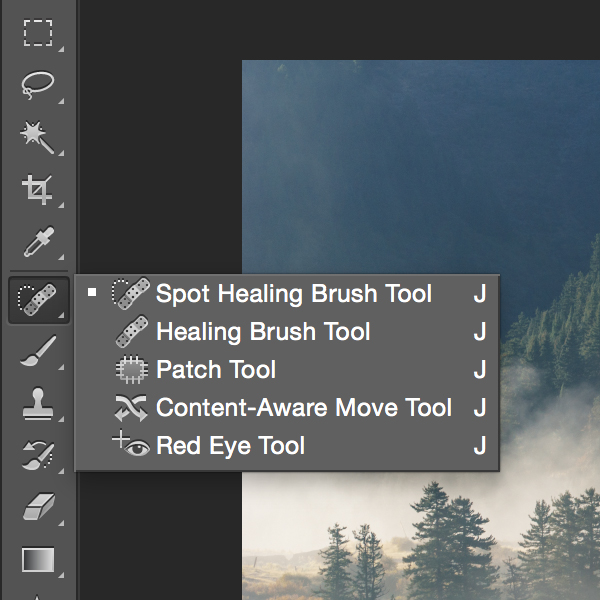
Task: Select the Eraser tool
Action: (38, 507)
